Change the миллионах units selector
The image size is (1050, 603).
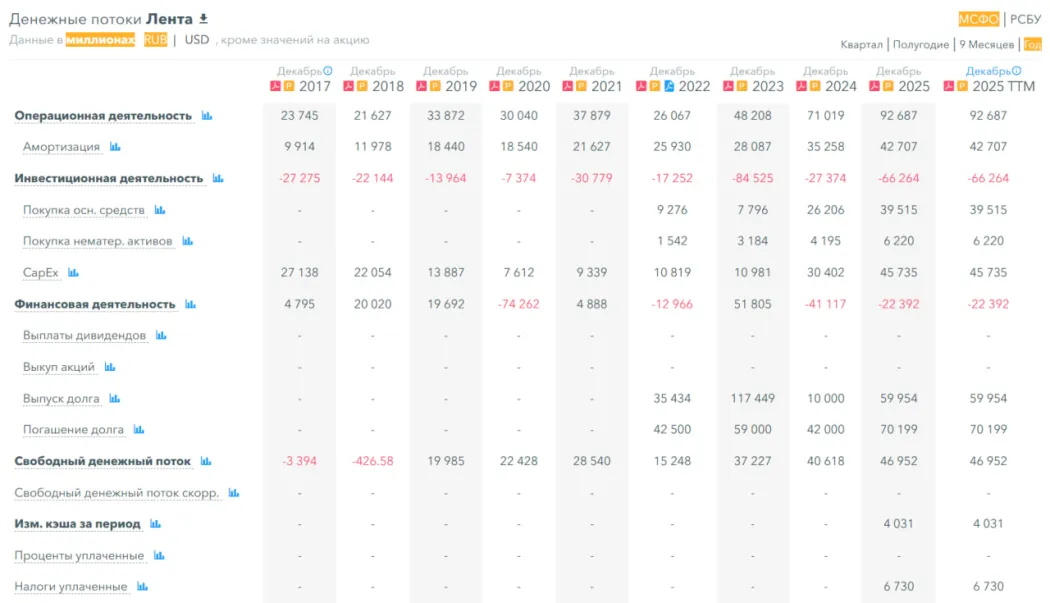(x=100, y=40)
